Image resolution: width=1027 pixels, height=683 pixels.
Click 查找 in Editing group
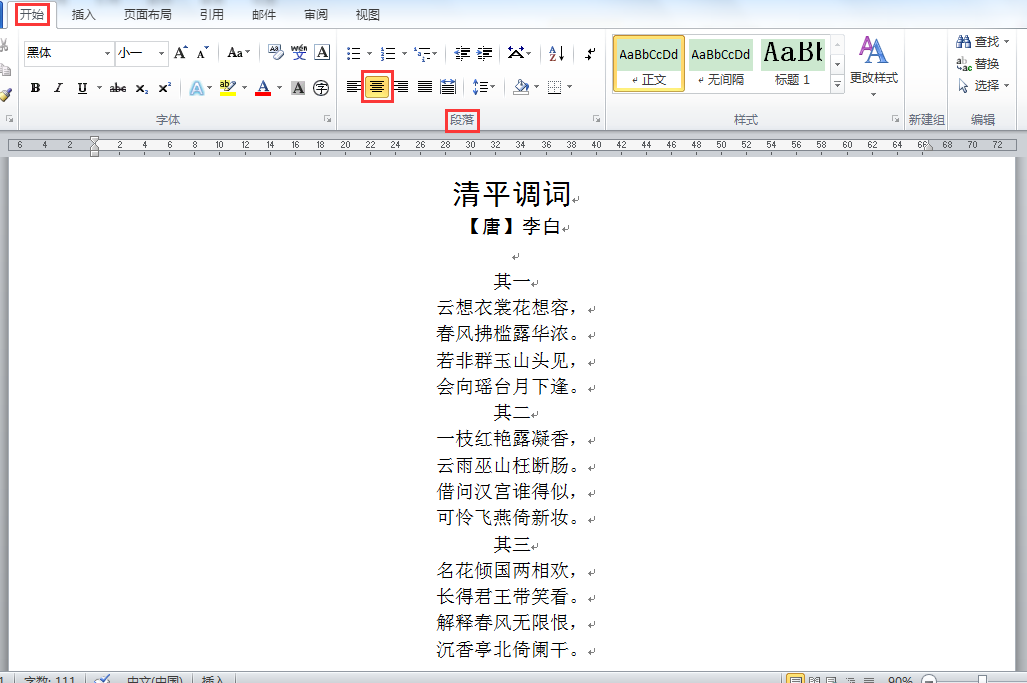tap(982, 42)
